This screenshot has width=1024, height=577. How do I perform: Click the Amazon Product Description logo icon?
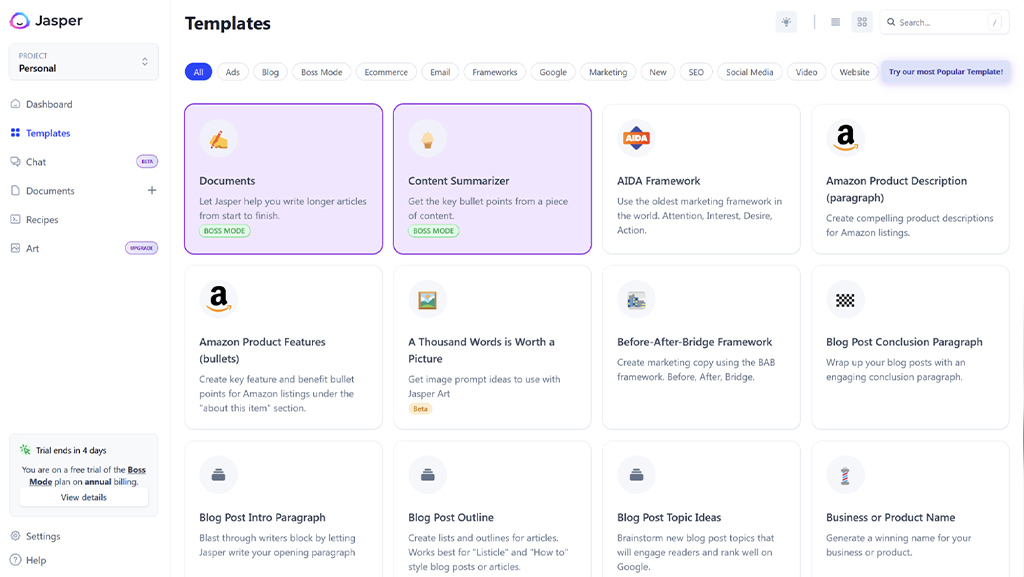tap(845, 138)
